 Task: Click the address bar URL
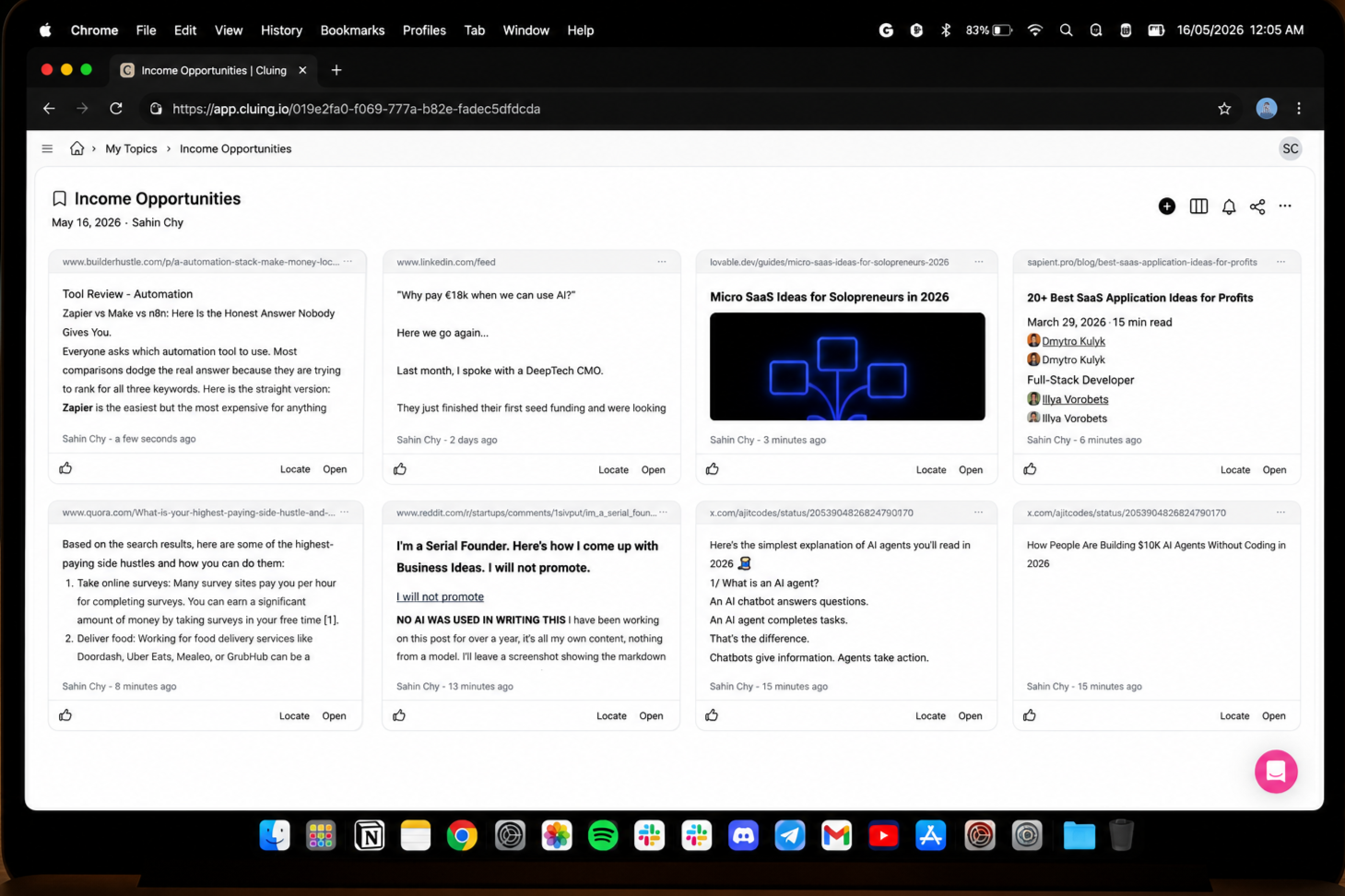point(356,109)
